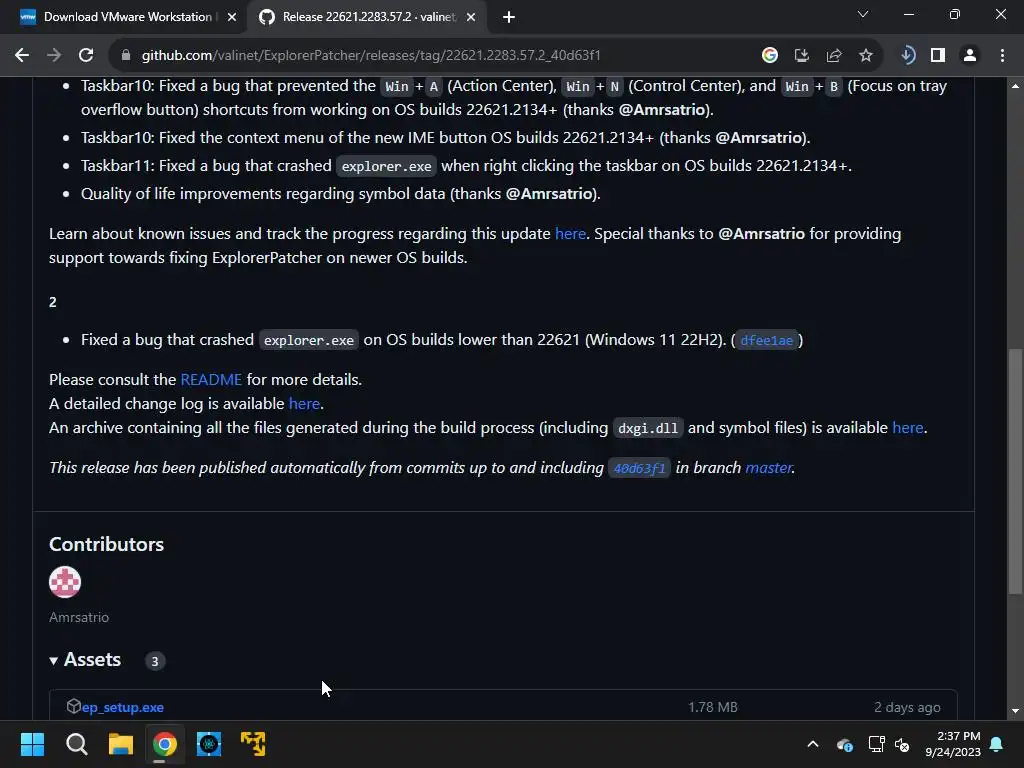Click the '2 days ago' timestamp

pyautogui.click(x=907, y=707)
